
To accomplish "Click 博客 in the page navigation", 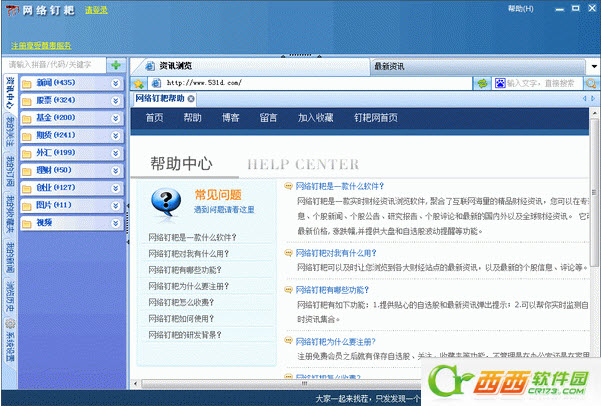I will click(x=230, y=118).
